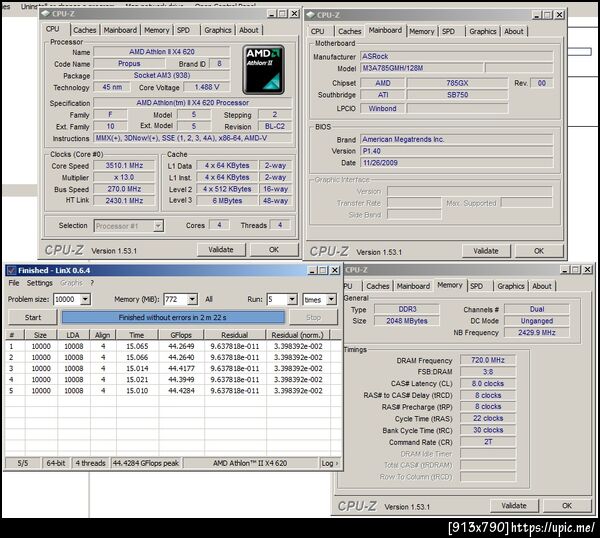Click Validate in the Memory window
The image size is (600, 538).
pyautogui.click(x=514, y=505)
